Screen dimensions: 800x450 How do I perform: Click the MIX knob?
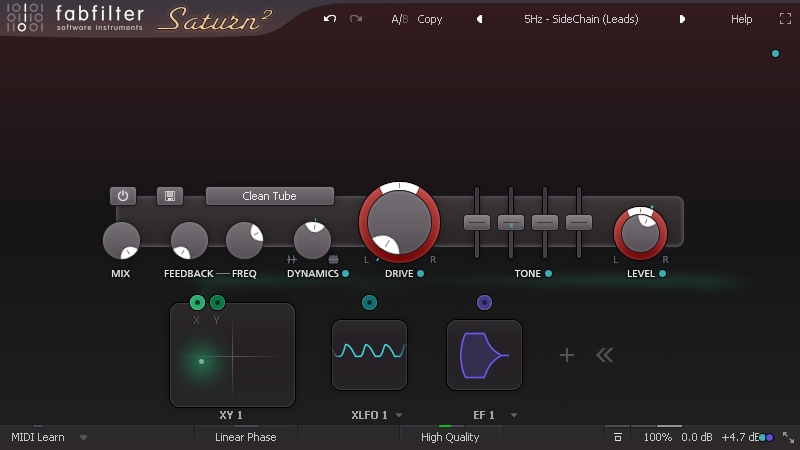tap(121, 240)
